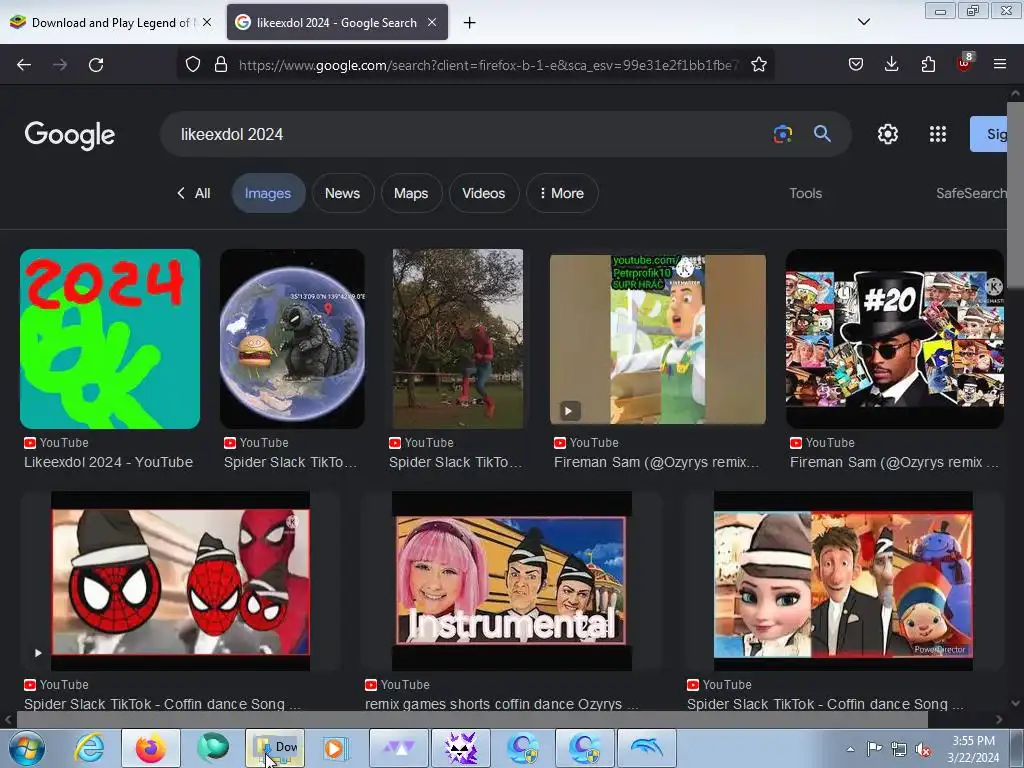Image resolution: width=1024 pixels, height=768 pixels.
Task: Open the Action Center flag tray icon
Action: tap(874, 749)
